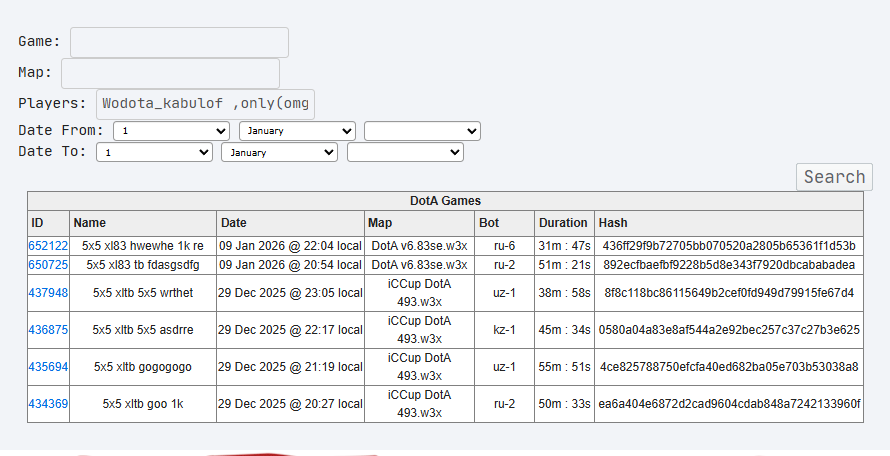Screen dimensions: 890x456
Task: Open game ID 434369 link
Action: pyautogui.click(x=48, y=404)
